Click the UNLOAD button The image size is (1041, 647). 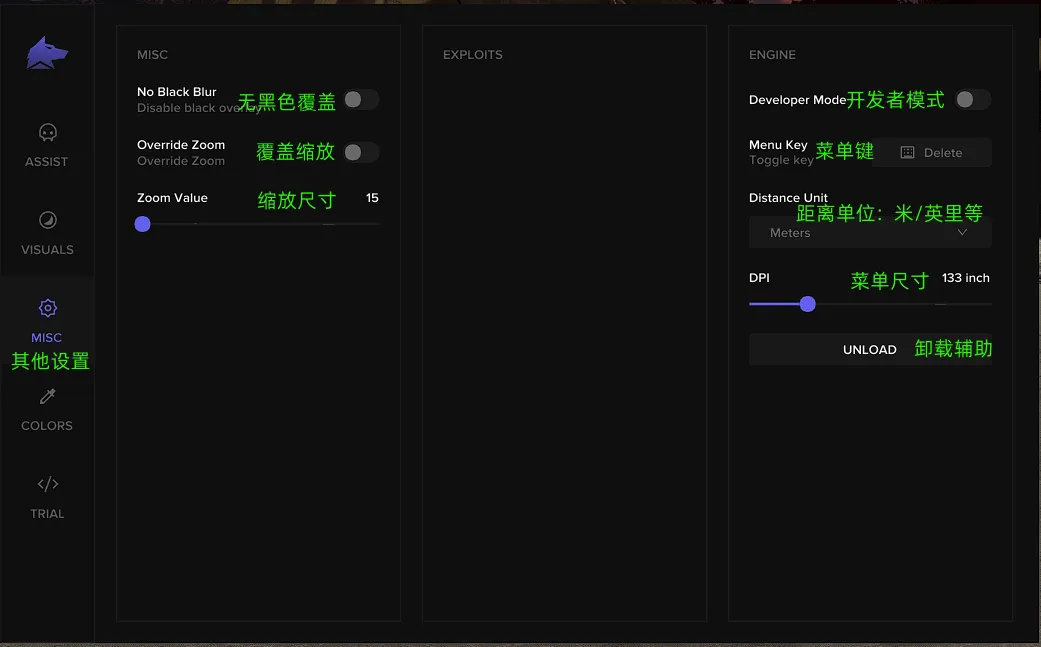870,349
